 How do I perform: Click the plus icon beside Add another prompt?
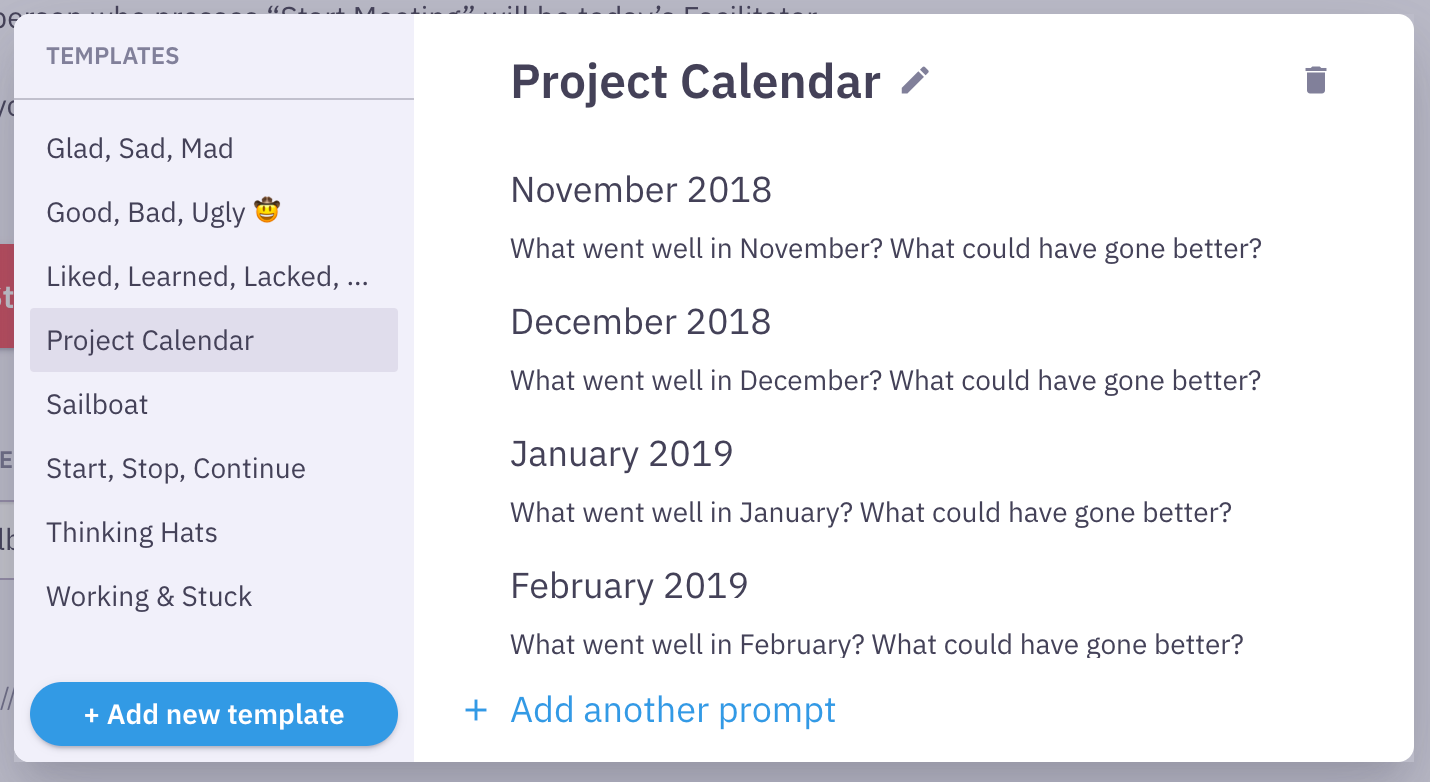tap(476, 710)
